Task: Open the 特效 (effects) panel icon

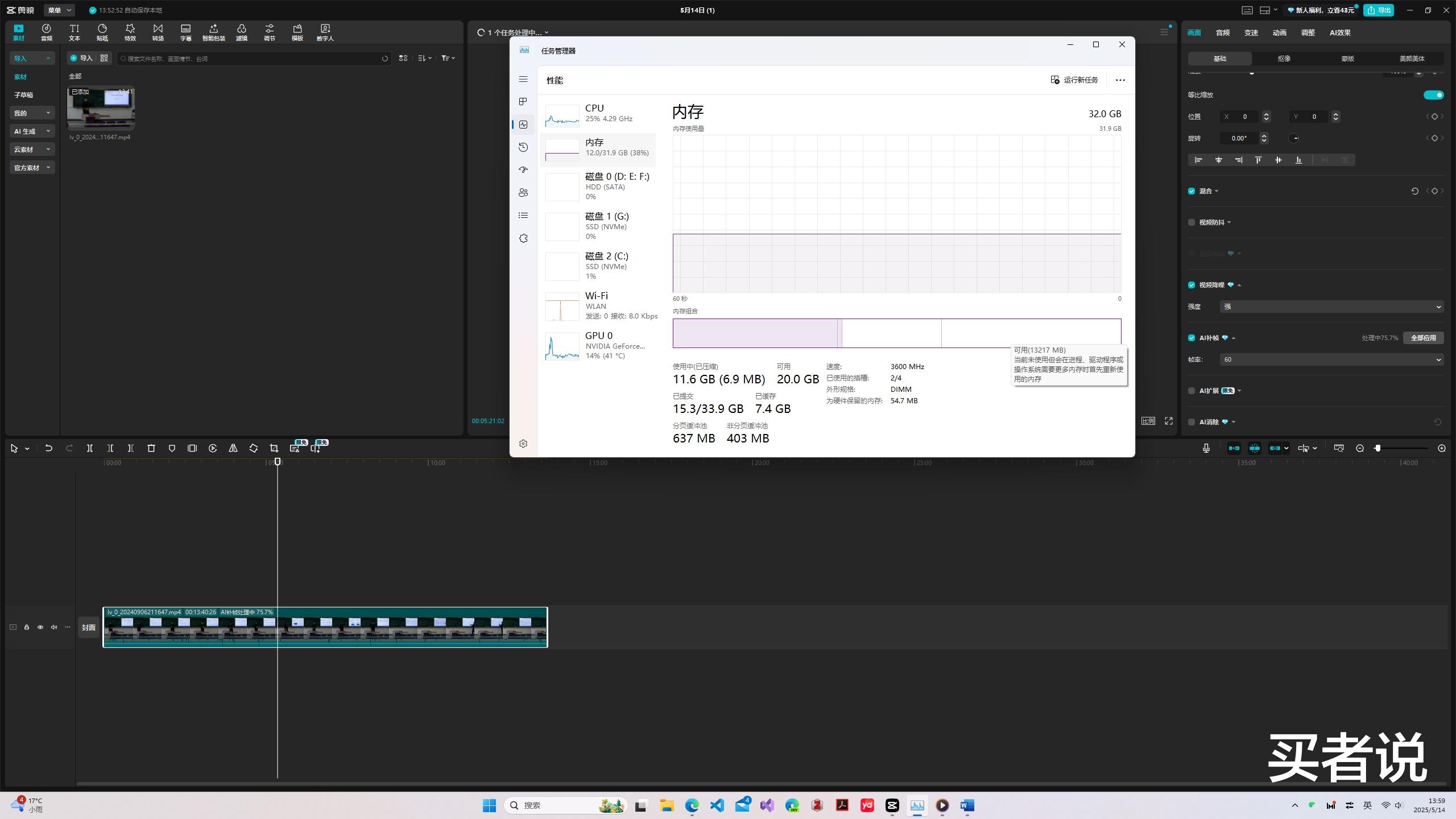Action: pyautogui.click(x=130, y=32)
